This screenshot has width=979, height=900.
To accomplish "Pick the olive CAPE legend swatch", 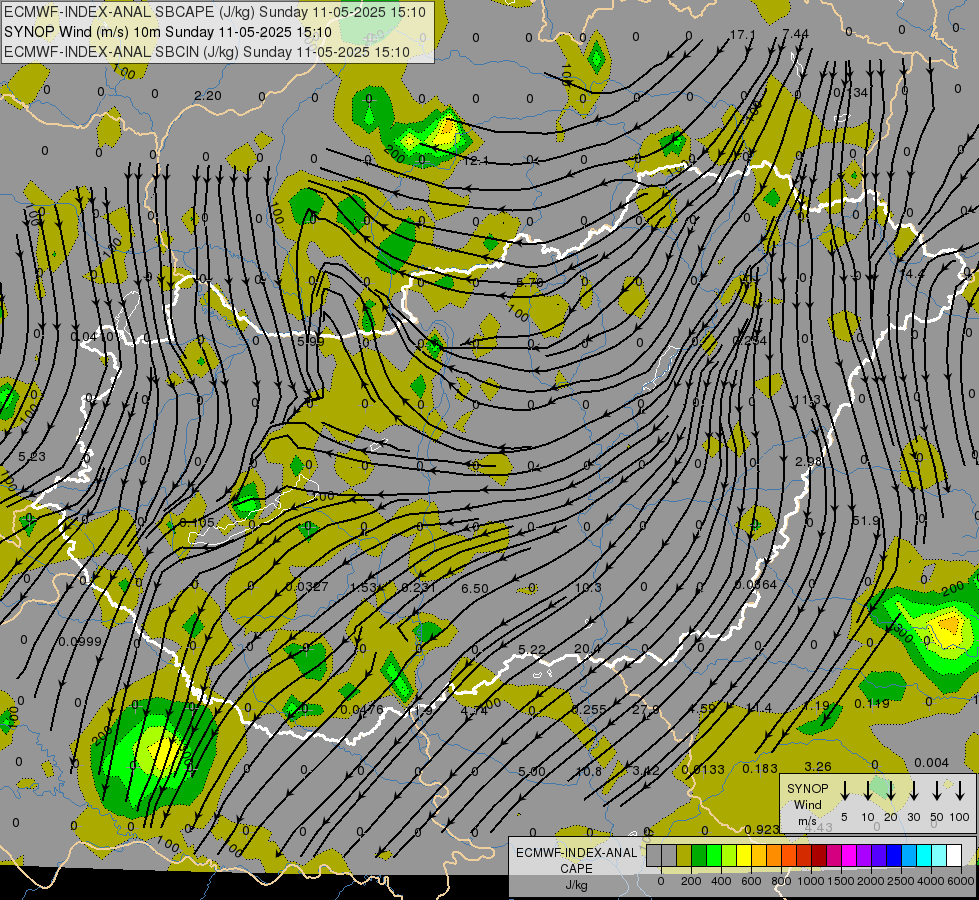I will [x=684, y=855].
